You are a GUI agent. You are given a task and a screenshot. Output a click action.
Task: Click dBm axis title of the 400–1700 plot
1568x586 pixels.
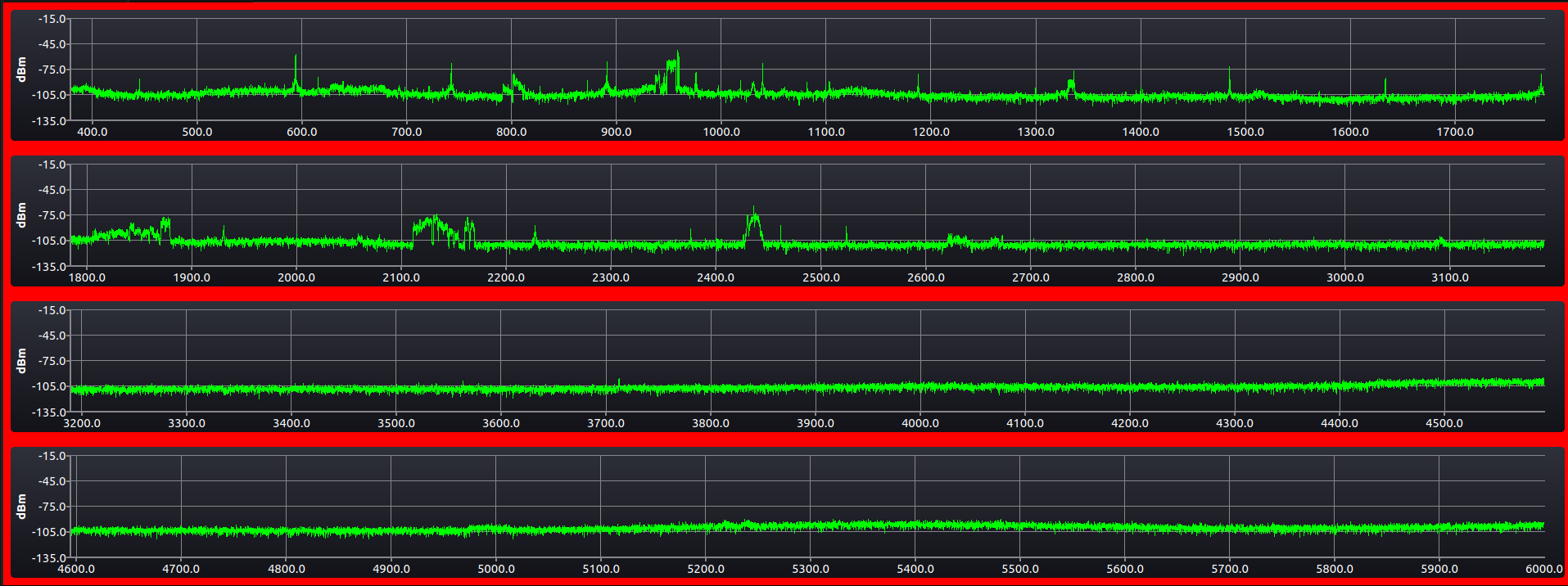pyautogui.click(x=21, y=70)
